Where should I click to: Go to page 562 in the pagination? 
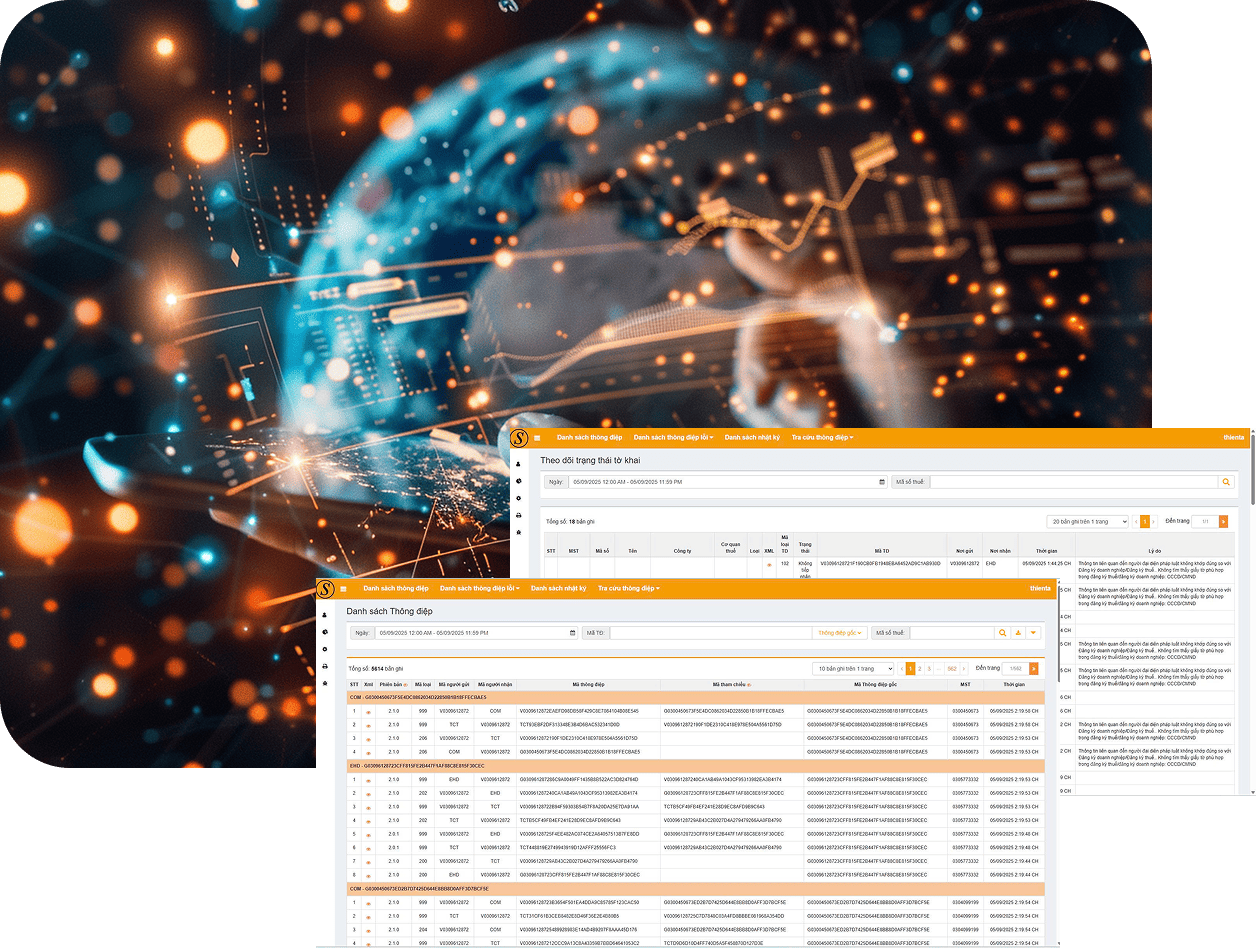952,668
